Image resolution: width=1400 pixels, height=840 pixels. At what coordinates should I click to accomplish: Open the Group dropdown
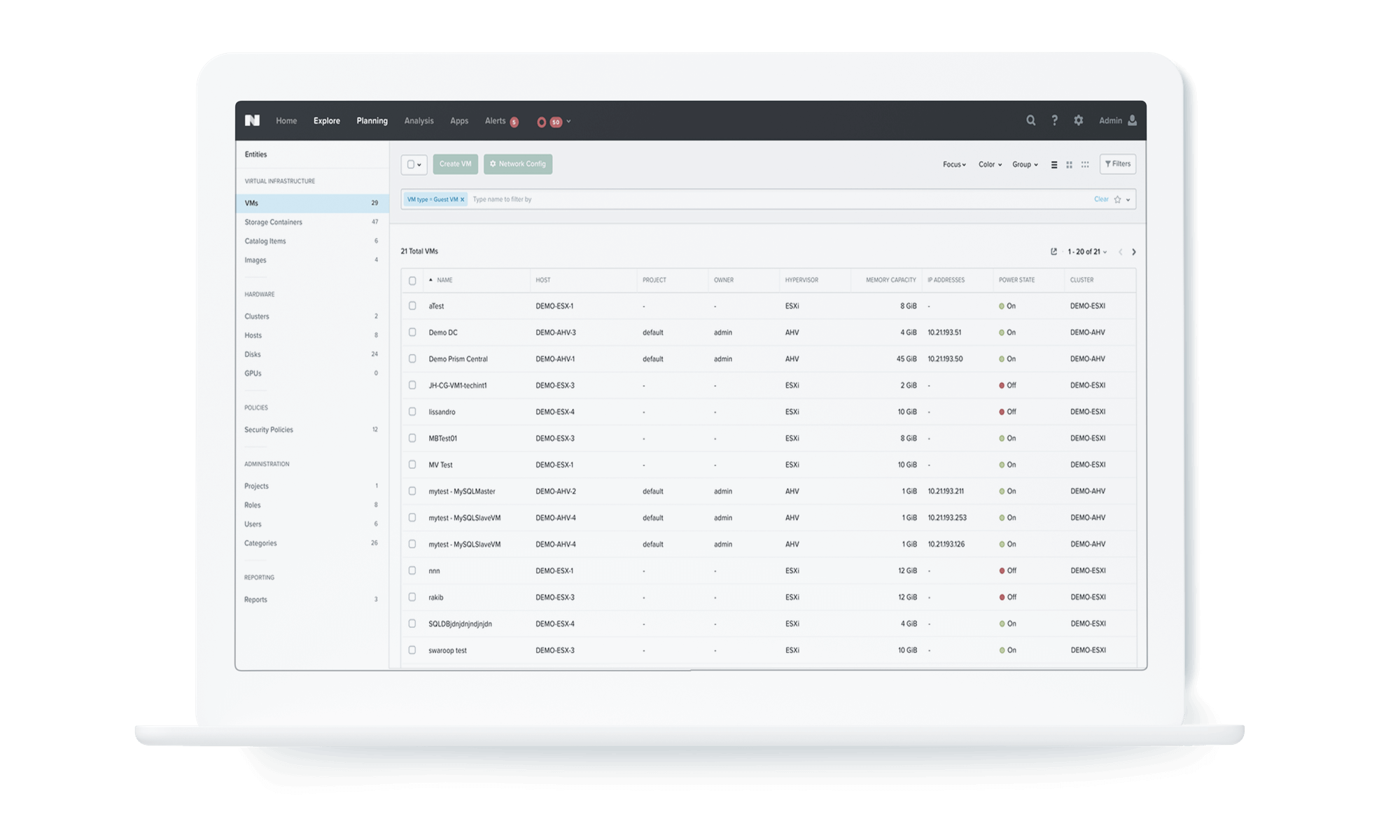(1025, 164)
